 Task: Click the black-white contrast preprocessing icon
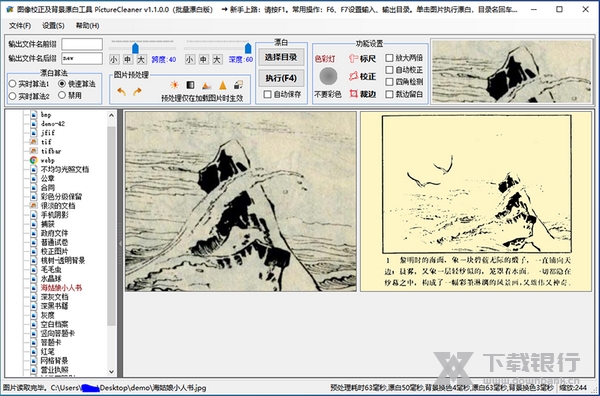click(x=190, y=85)
